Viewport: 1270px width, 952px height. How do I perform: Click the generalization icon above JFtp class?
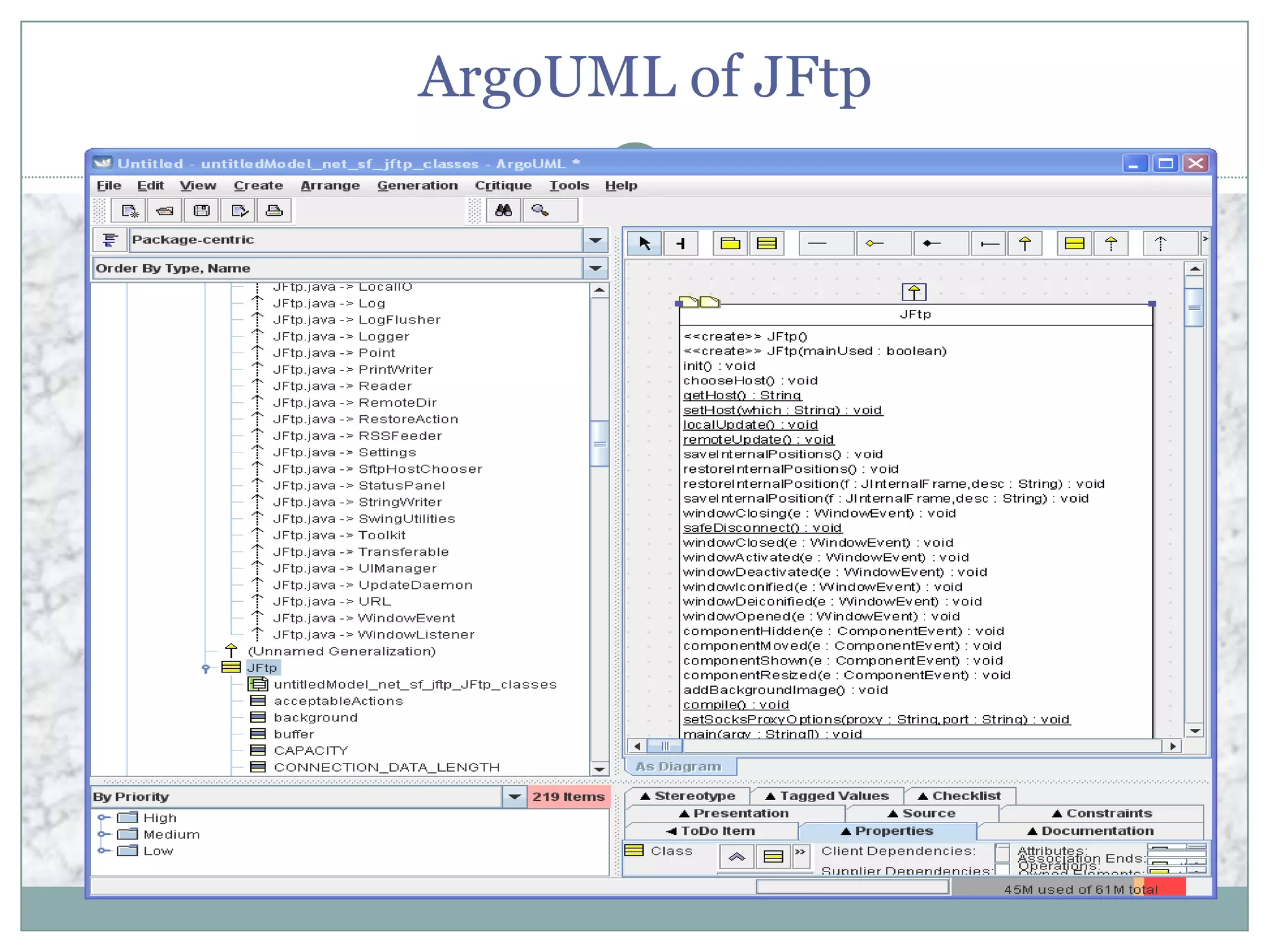914,292
